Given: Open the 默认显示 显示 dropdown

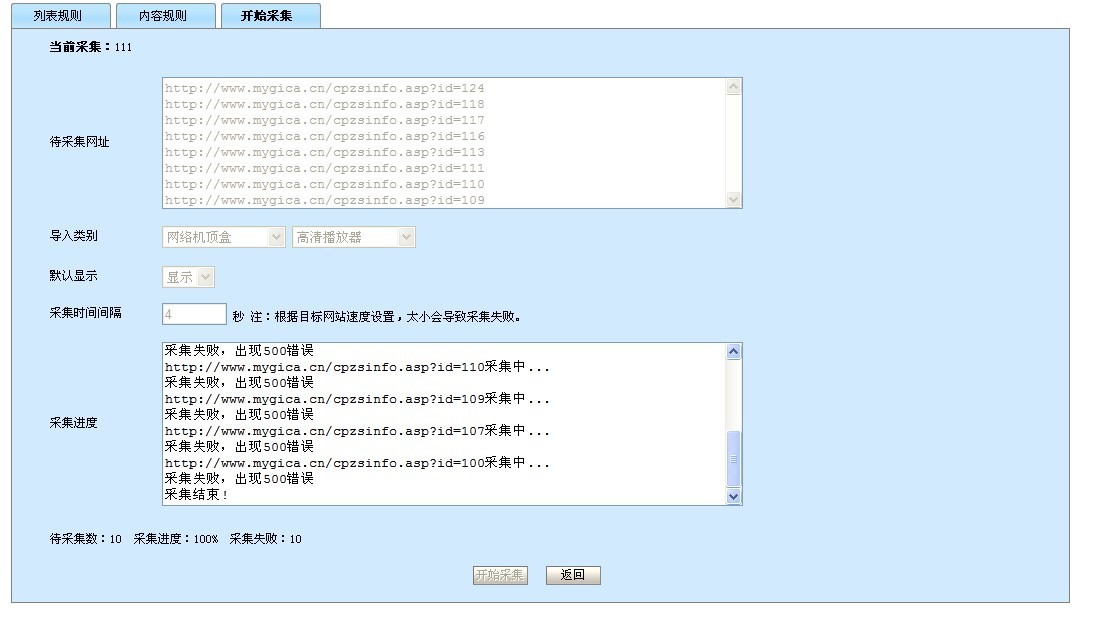Looking at the screenshot, I should click(x=188, y=277).
